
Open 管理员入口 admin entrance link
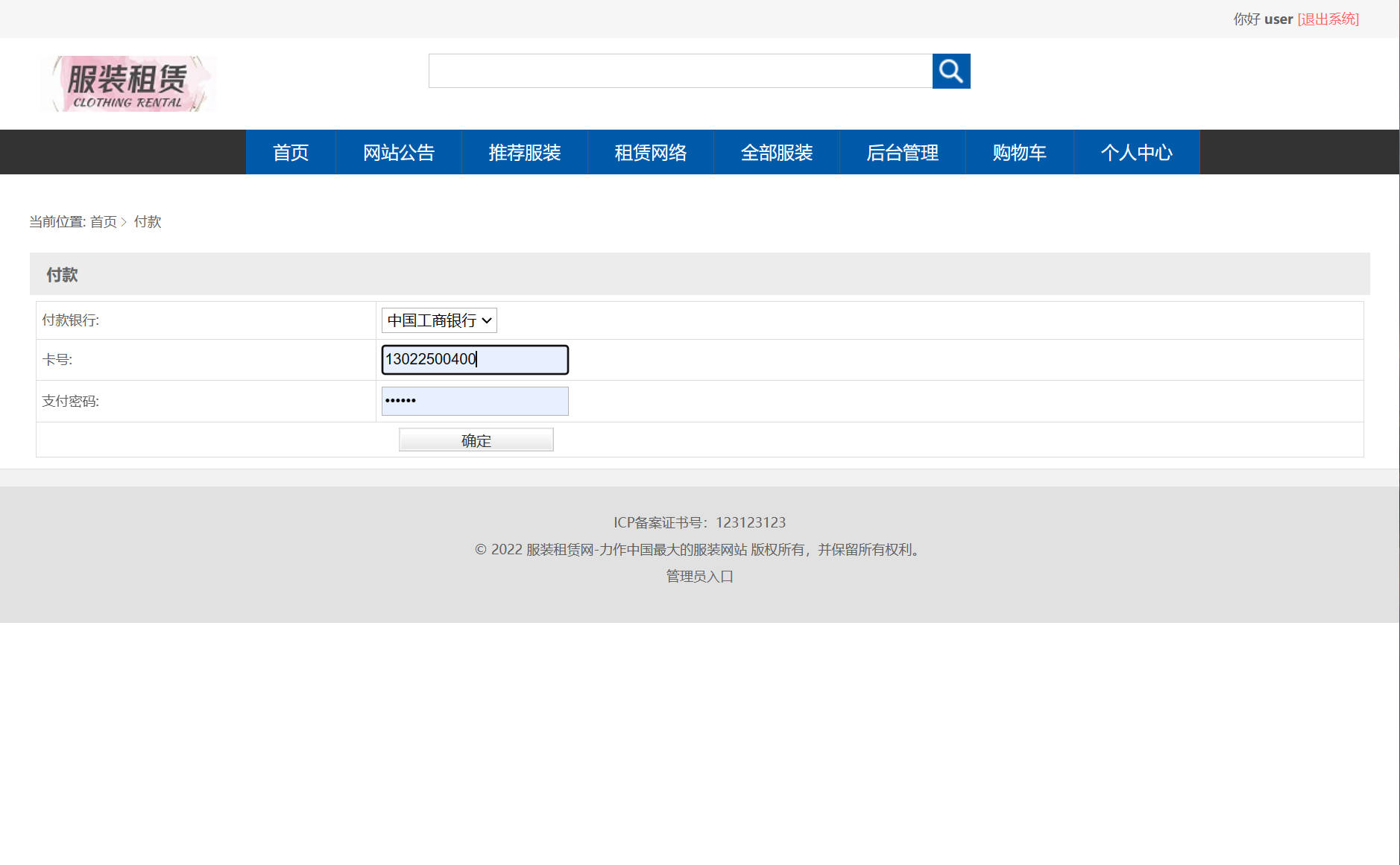point(698,576)
